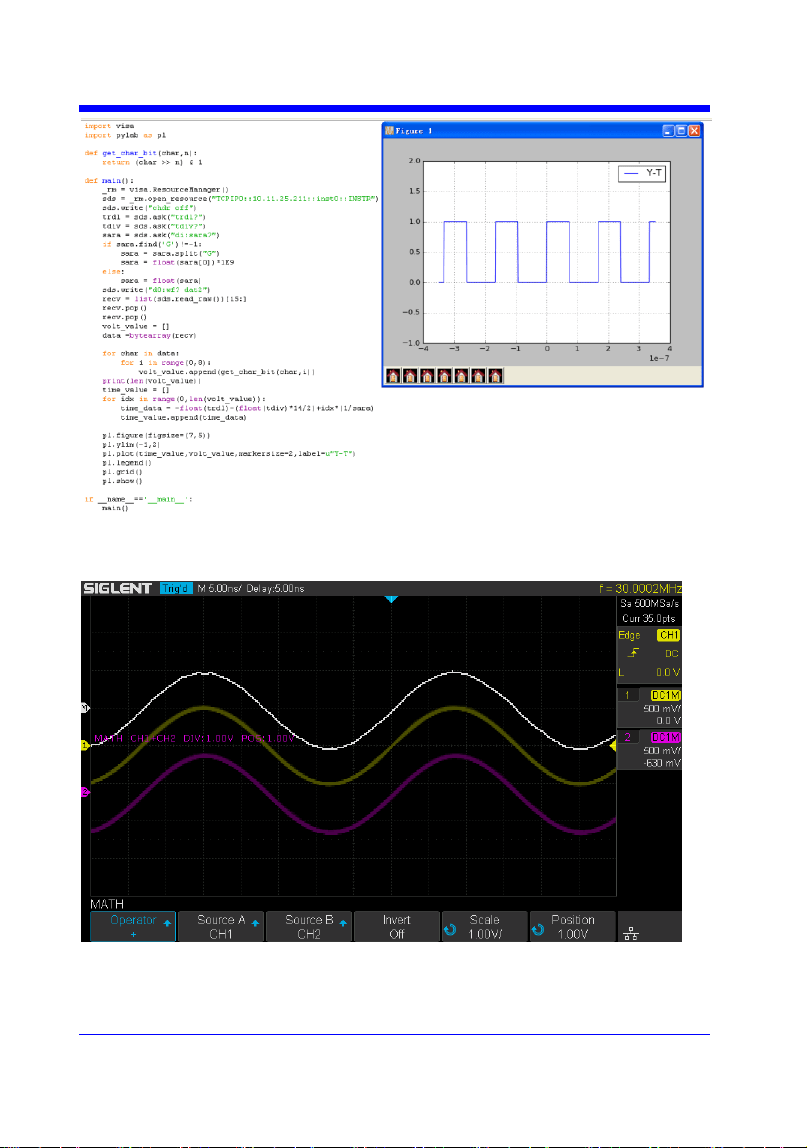Toggle the Invert Off softkey
Screen dimensions: 807x1148
pyautogui.click(x=397, y=926)
